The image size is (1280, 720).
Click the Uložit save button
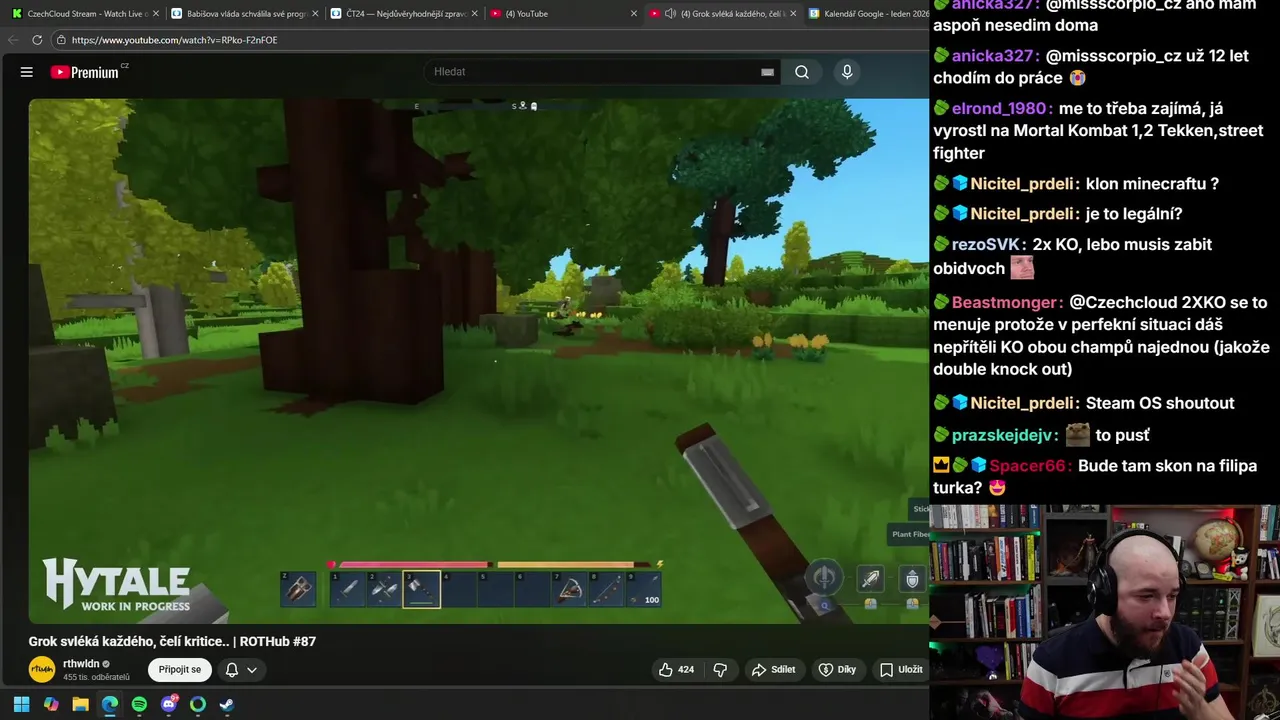click(901, 670)
